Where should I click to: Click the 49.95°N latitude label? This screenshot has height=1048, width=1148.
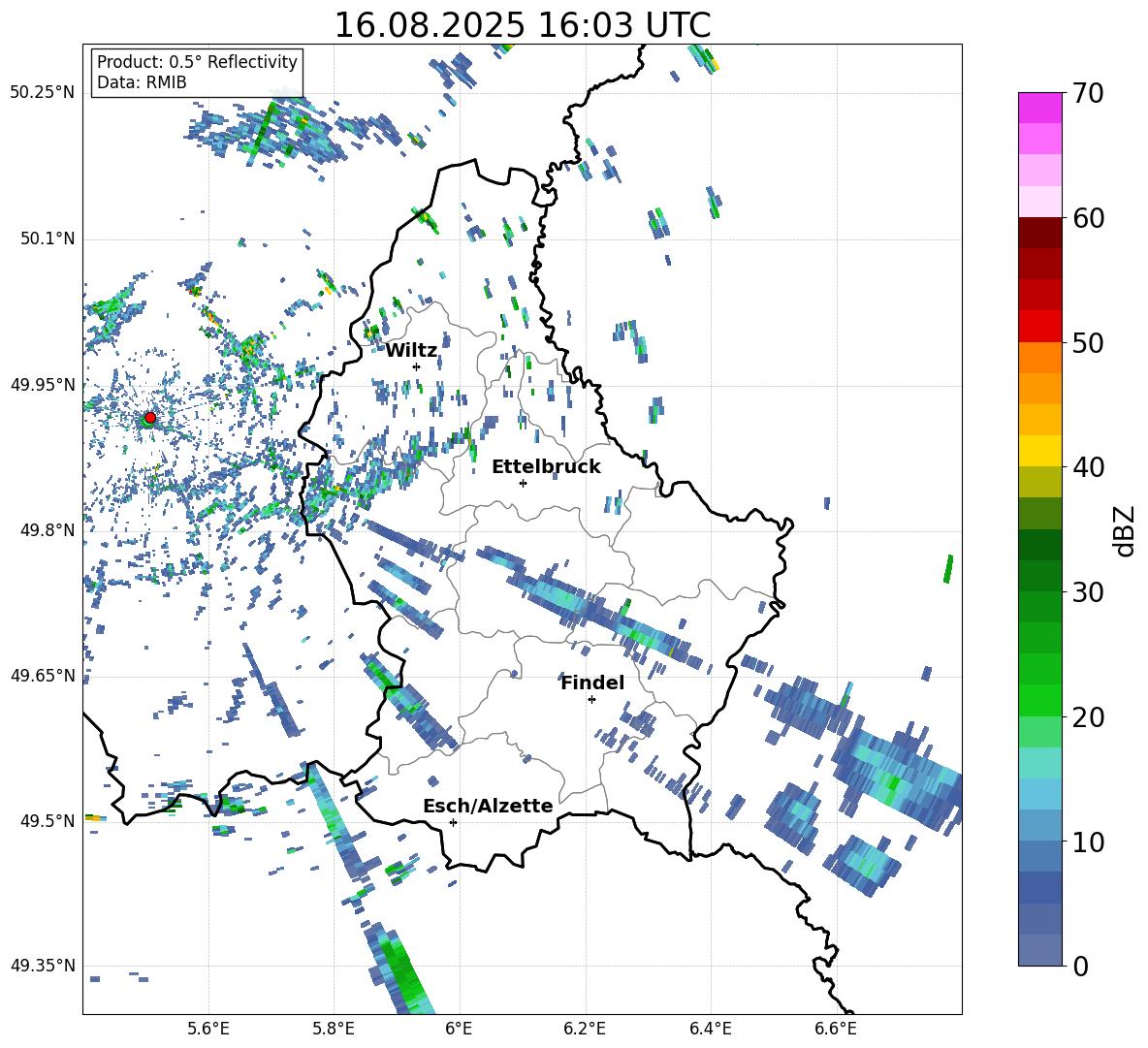click(x=43, y=385)
